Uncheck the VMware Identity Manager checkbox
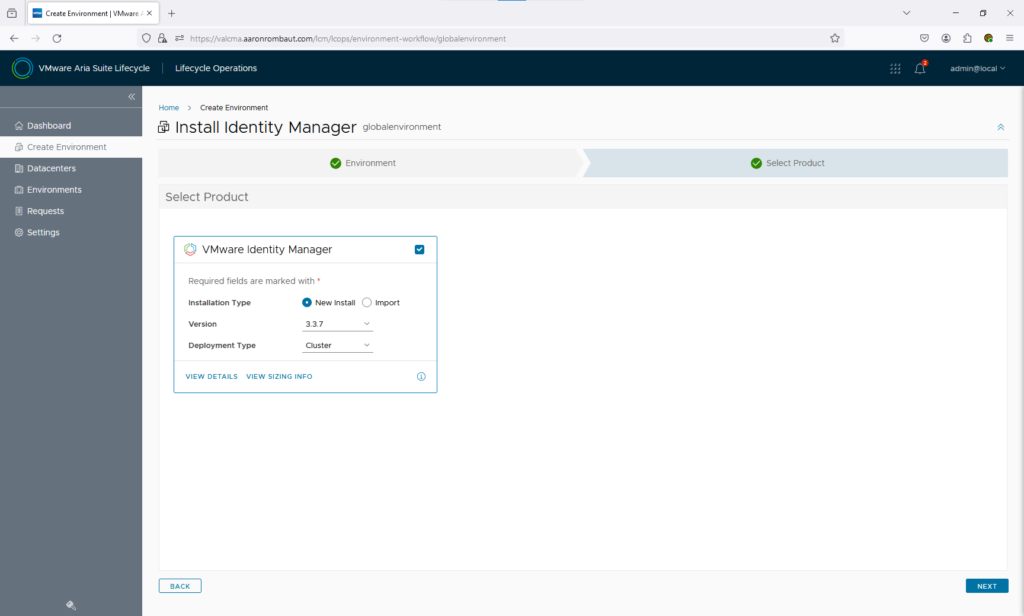Screen dimensions: 1024x616 [x=420, y=250]
